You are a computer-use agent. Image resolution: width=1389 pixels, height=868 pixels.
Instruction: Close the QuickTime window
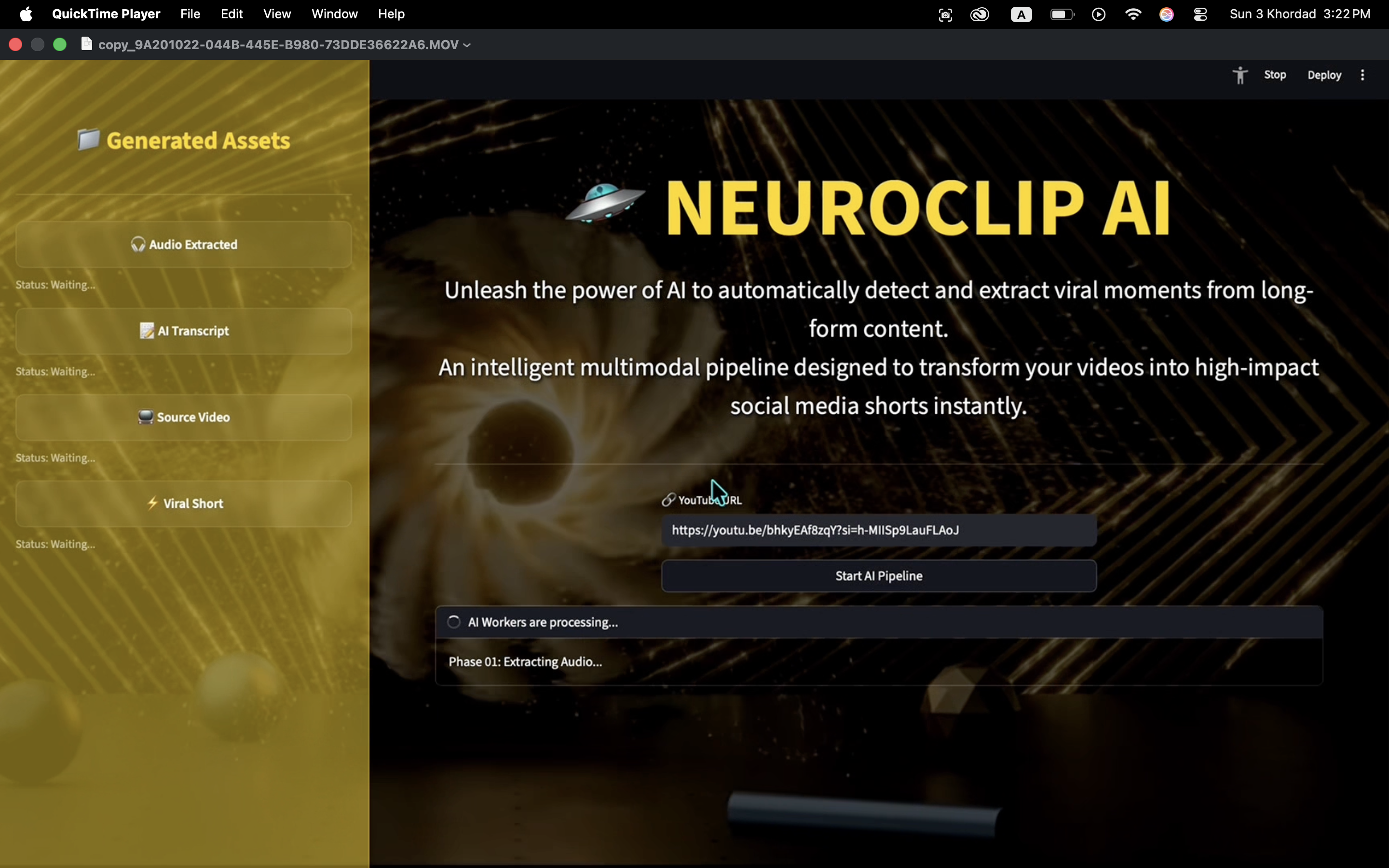point(15,44)
